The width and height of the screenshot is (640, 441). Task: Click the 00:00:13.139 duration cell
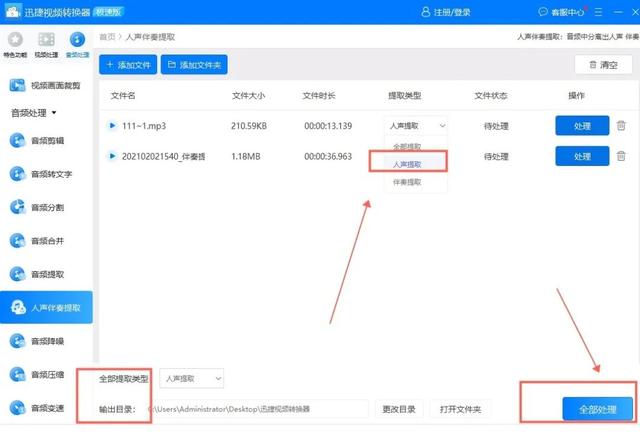point(328,126)
